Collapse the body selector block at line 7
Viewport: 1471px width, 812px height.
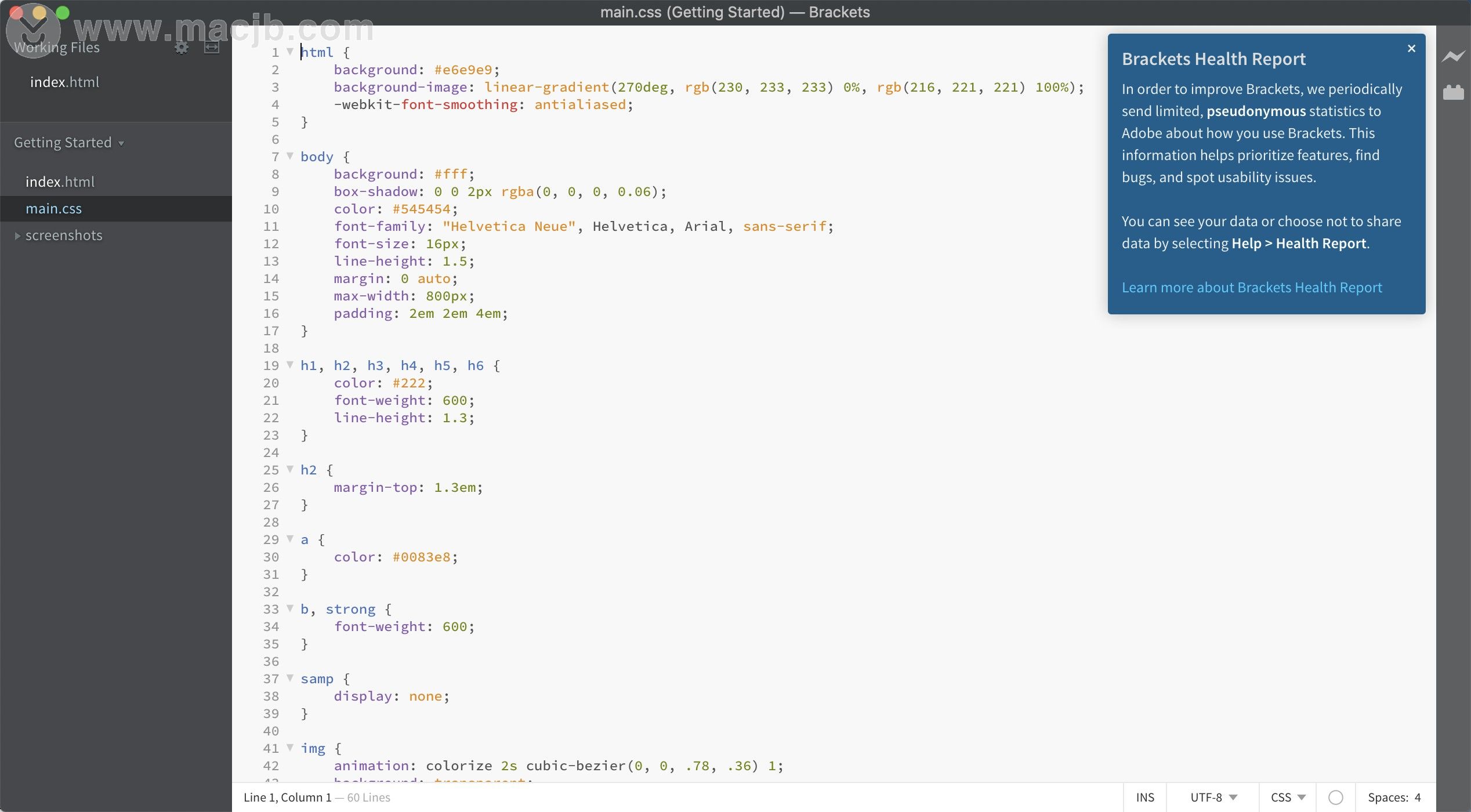289,156
